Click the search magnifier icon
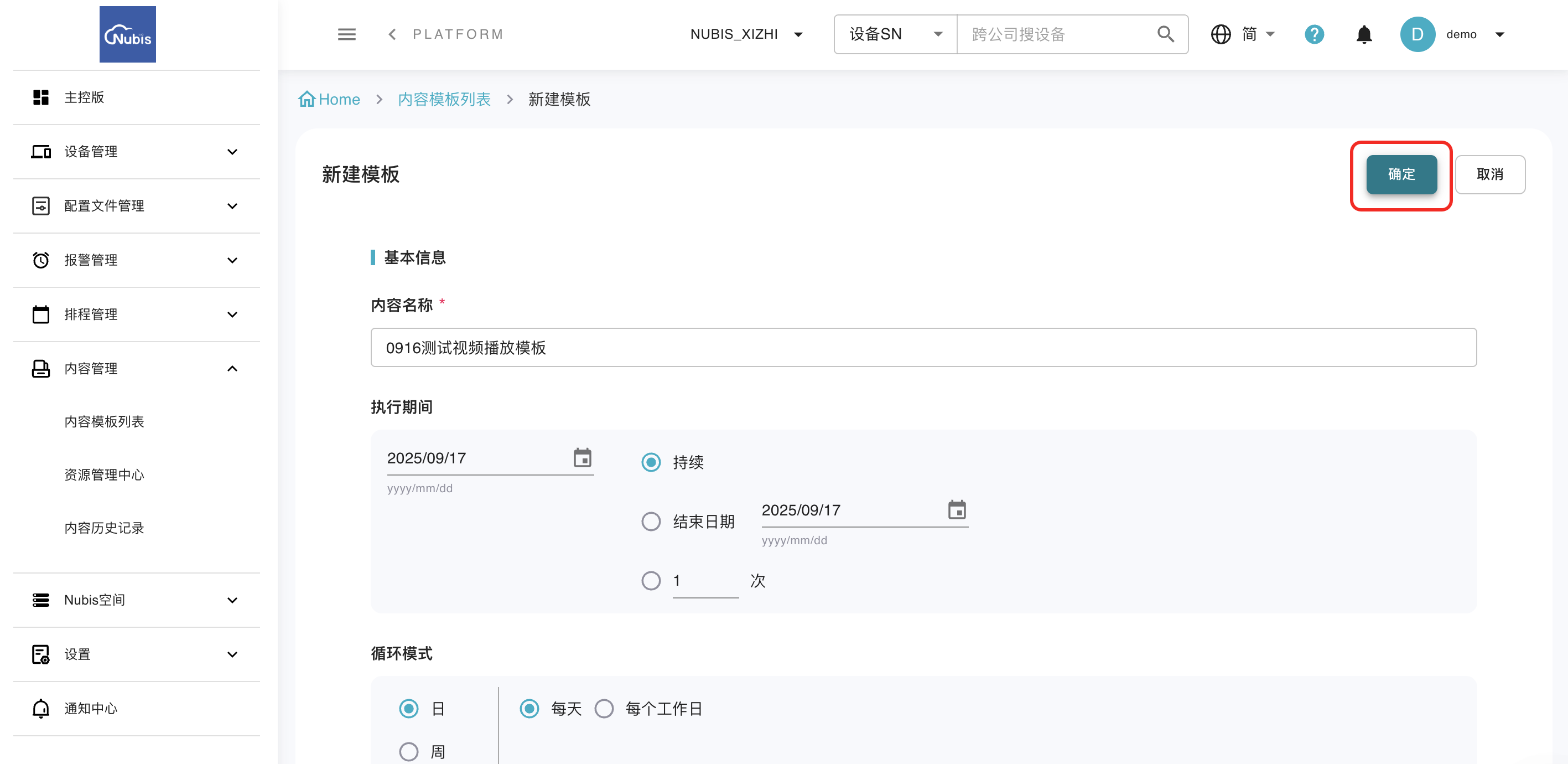The height and width of the screenshot is (764, 1568). coord(1165,34)
